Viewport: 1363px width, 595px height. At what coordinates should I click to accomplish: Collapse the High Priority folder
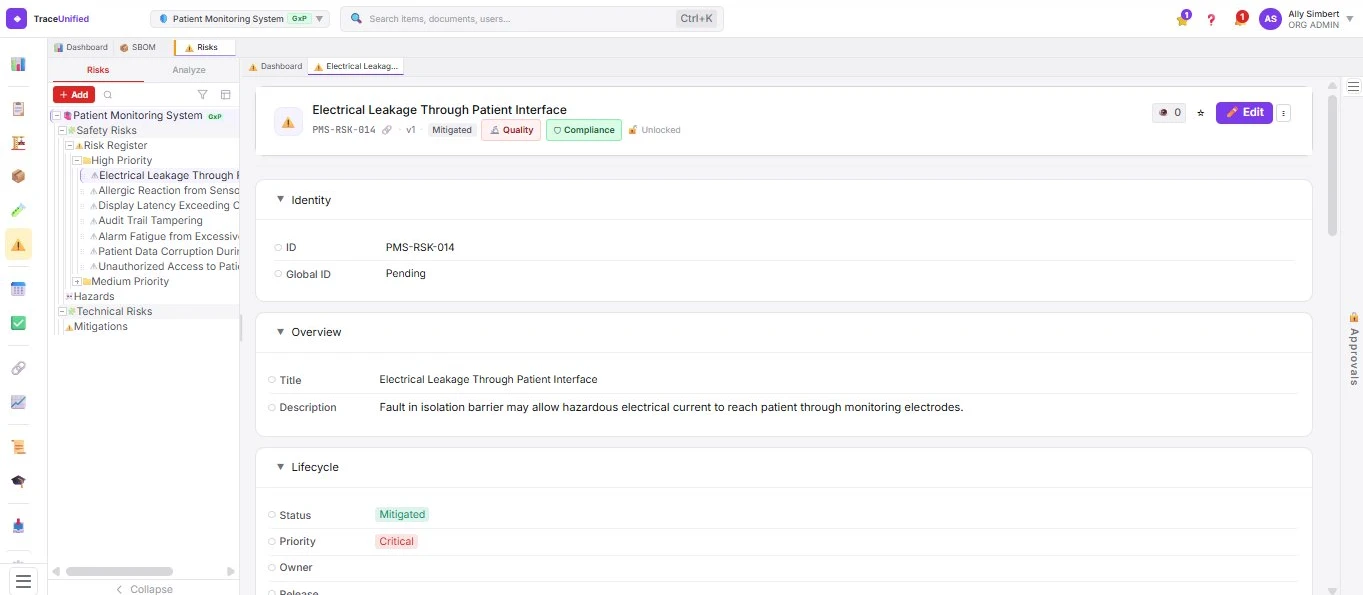pyautogui.click(x=77, y=161)
